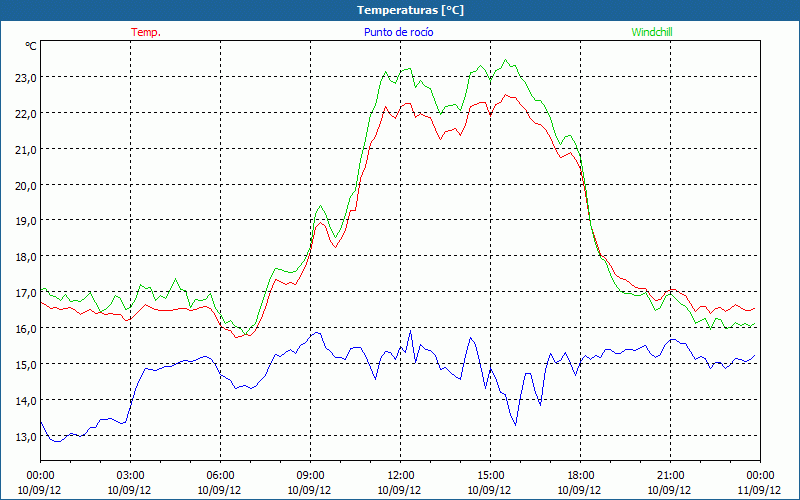This screenshot has height=500, width=800.
Task: Click the °C axis unit label
Action: pyautogui.click(x=31, y=46)
